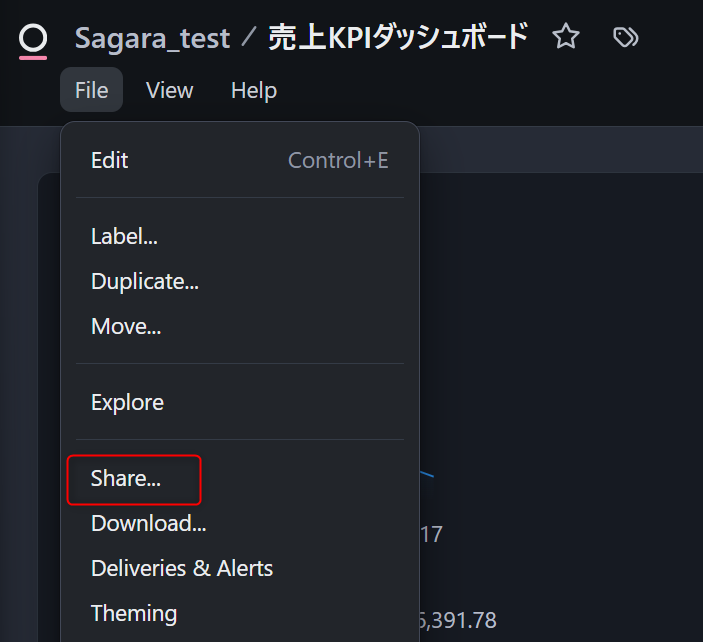The height and width of the screenshot is (642, 703).
Task: Click the Theming menu entry
Action: pos(134,613)
